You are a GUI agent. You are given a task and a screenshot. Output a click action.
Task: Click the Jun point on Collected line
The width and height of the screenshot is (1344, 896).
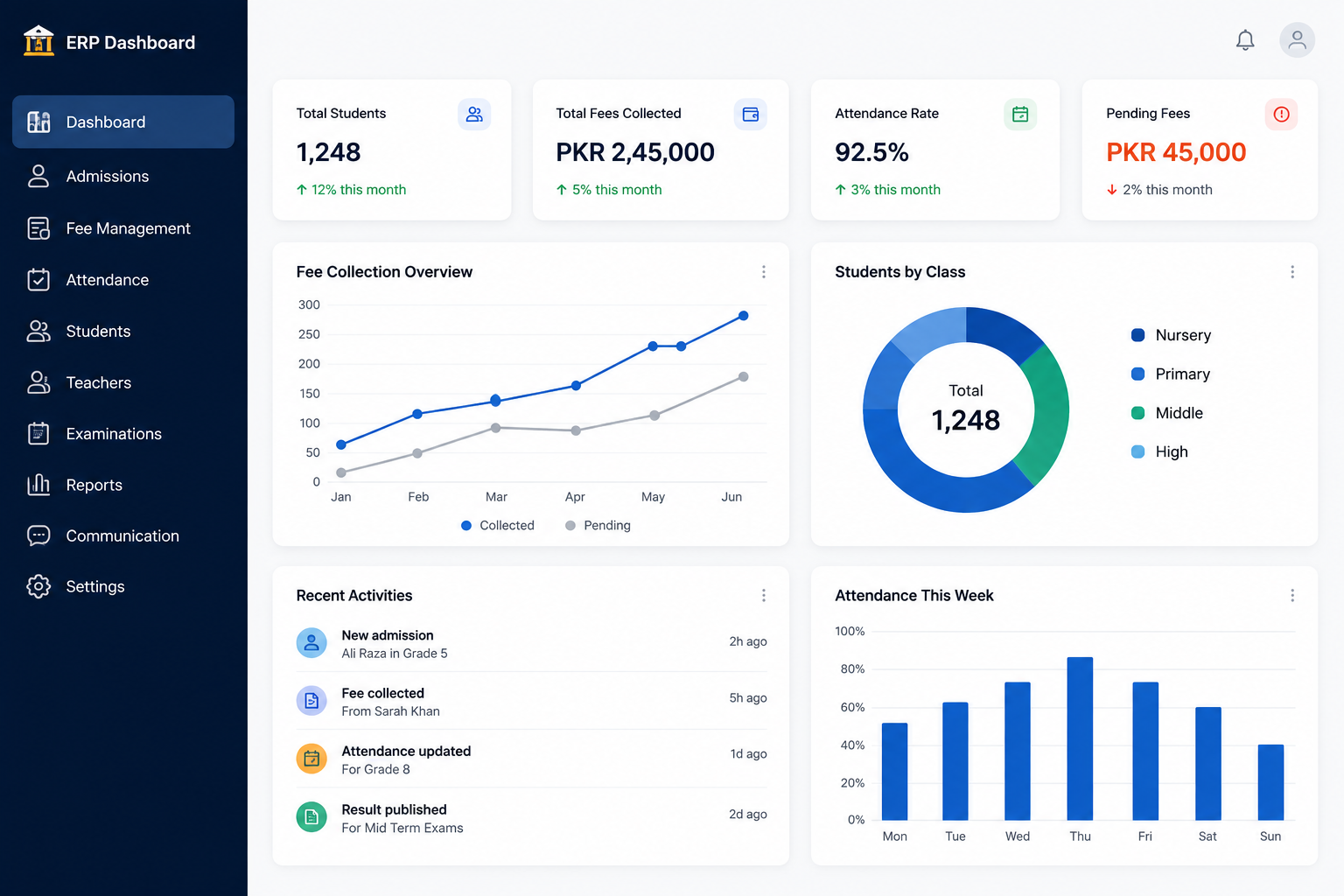(x=743, y=316)
